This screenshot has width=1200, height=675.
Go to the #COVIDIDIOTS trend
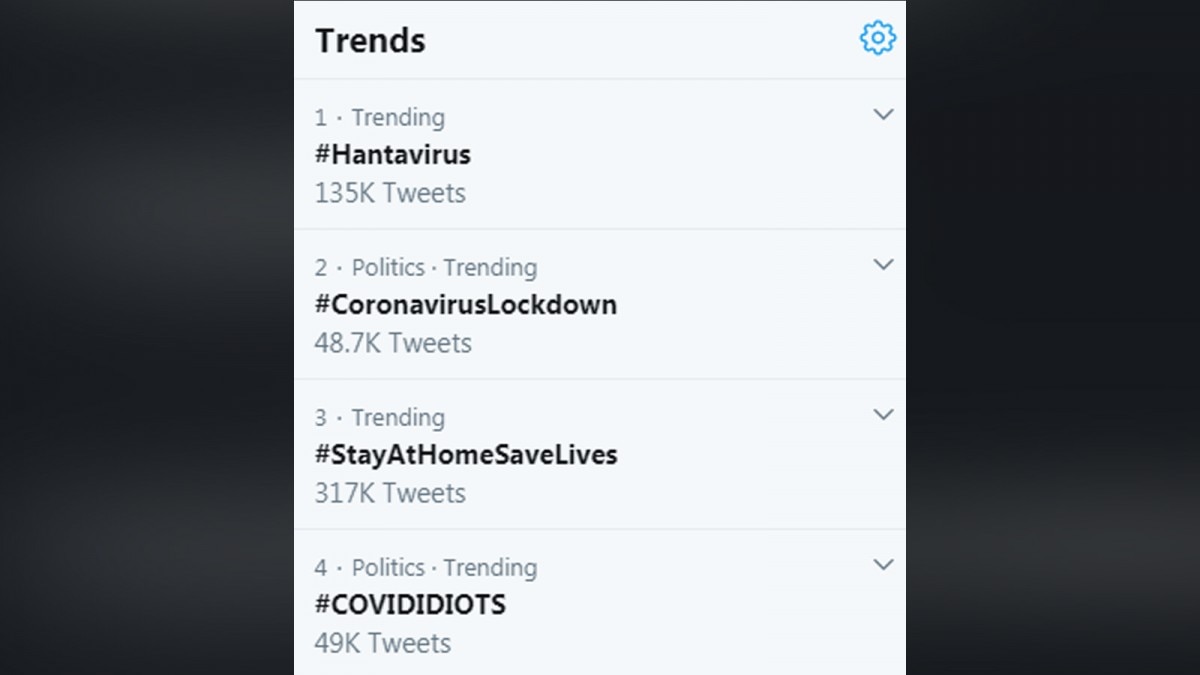[x=410, y=605]
